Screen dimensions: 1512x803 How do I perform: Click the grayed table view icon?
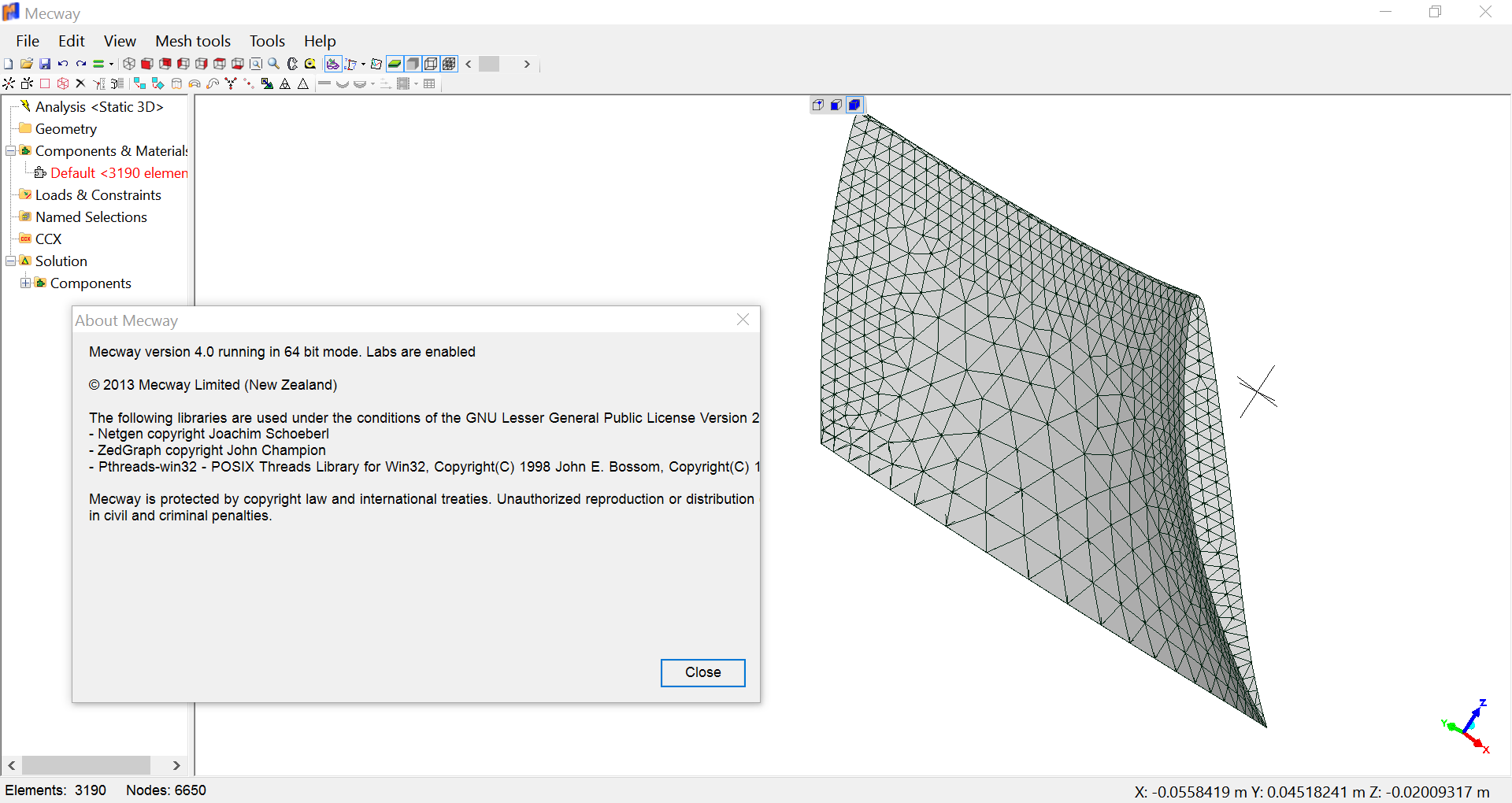click(x=429, y=83)
